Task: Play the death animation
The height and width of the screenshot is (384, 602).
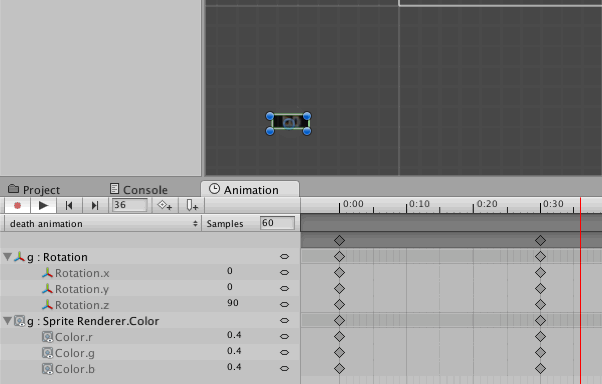Action: tap(43, 205)
